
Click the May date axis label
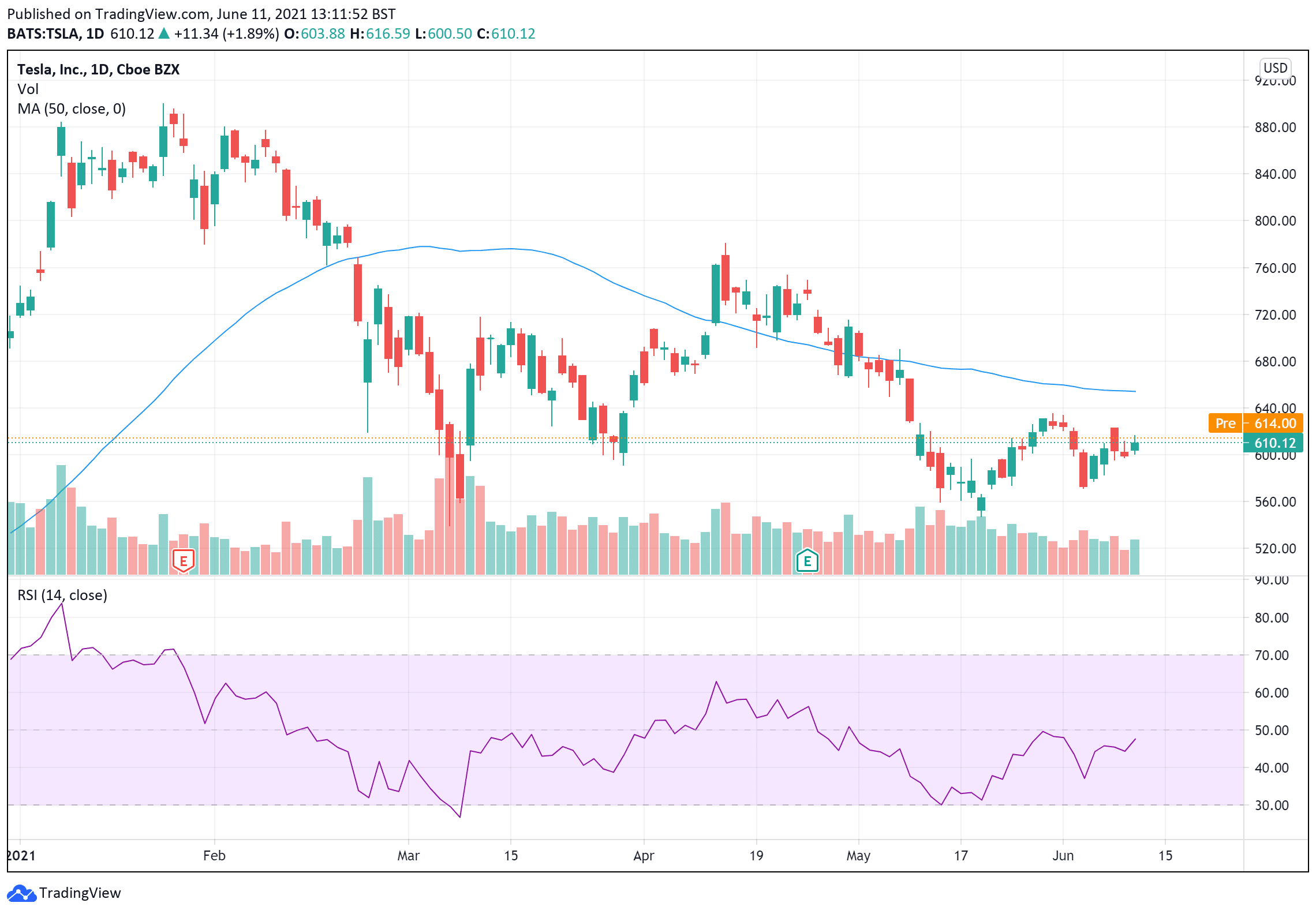coord(858,855)
